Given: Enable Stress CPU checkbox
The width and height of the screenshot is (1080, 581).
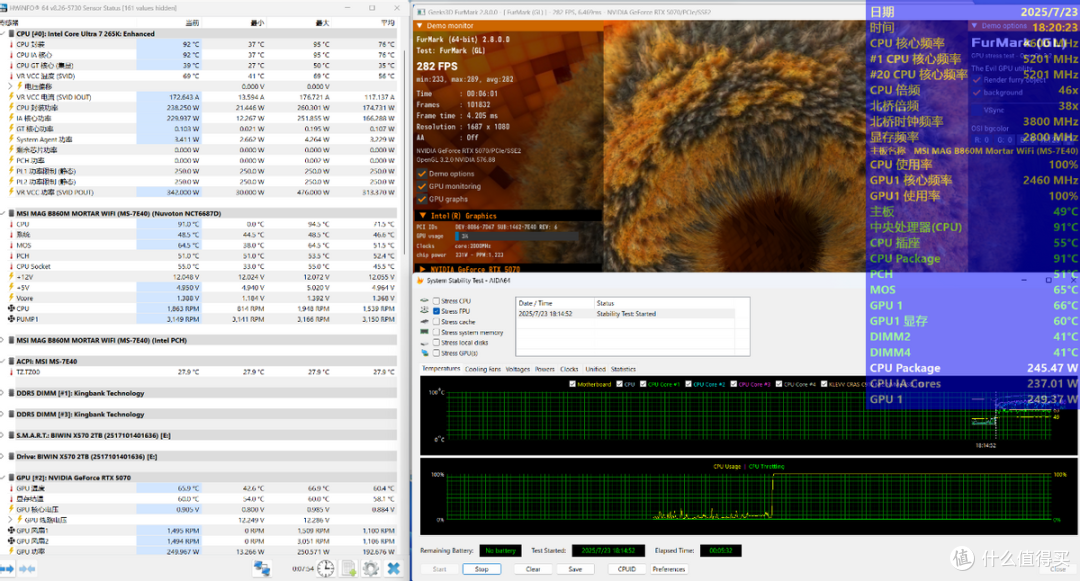Looking at the screenshot, I should pos(436,301).
